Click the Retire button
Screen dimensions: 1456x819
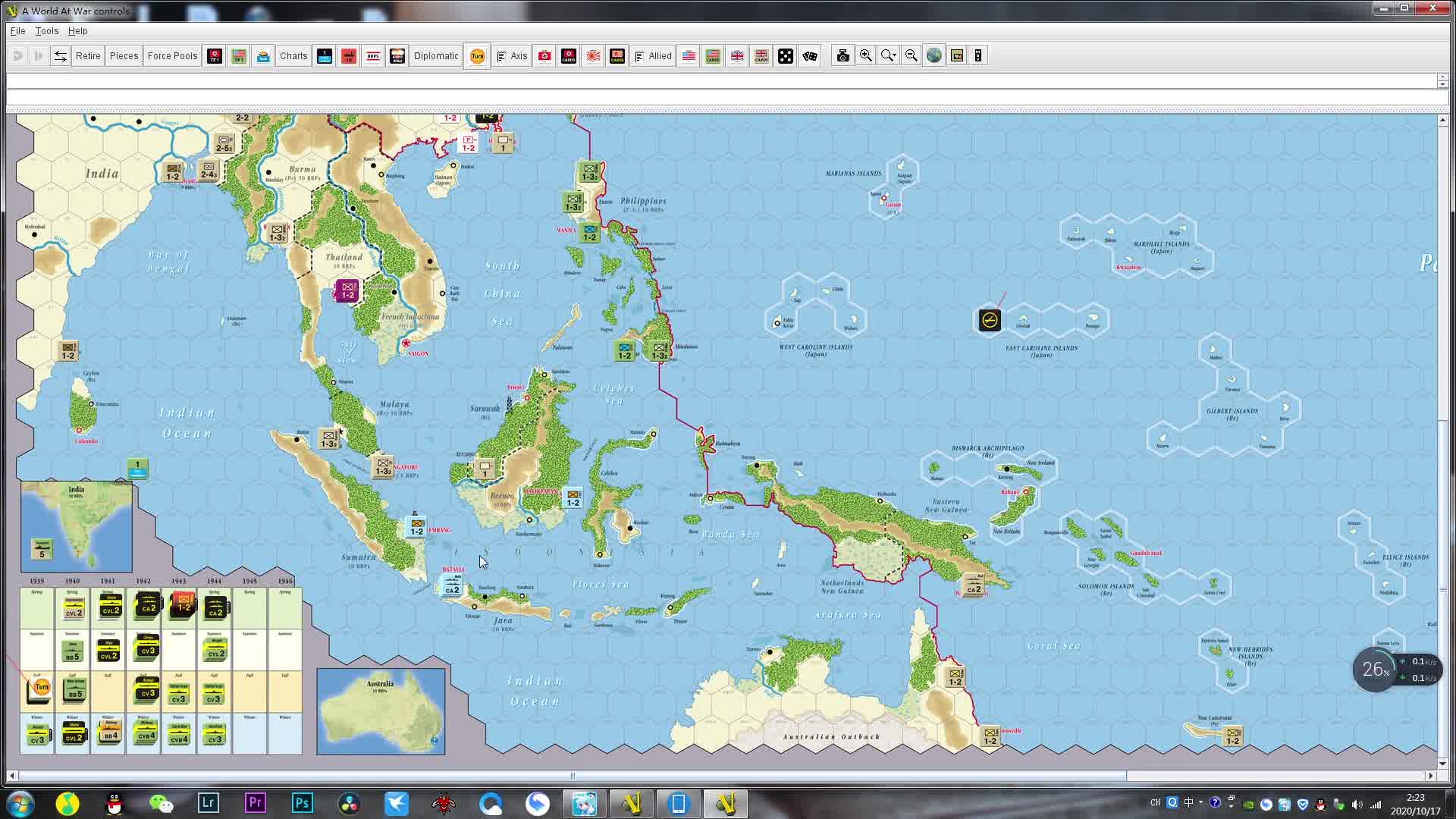coord(88,55)
